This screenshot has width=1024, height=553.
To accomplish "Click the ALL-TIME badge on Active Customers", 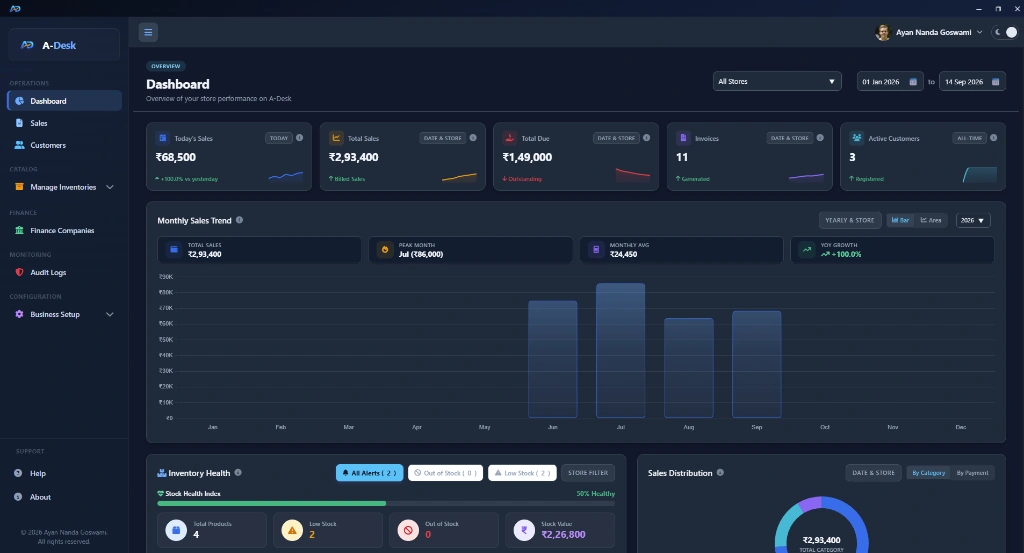I will pyautogui.click(x=969, y=138).
